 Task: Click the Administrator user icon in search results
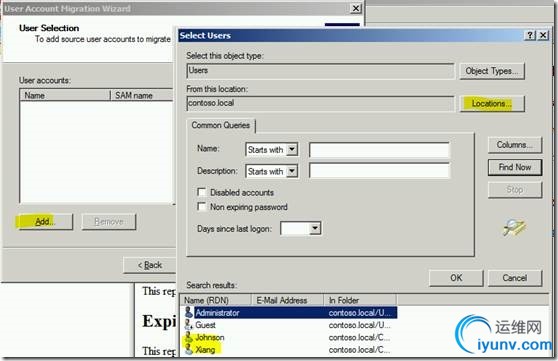coord(189,313)
